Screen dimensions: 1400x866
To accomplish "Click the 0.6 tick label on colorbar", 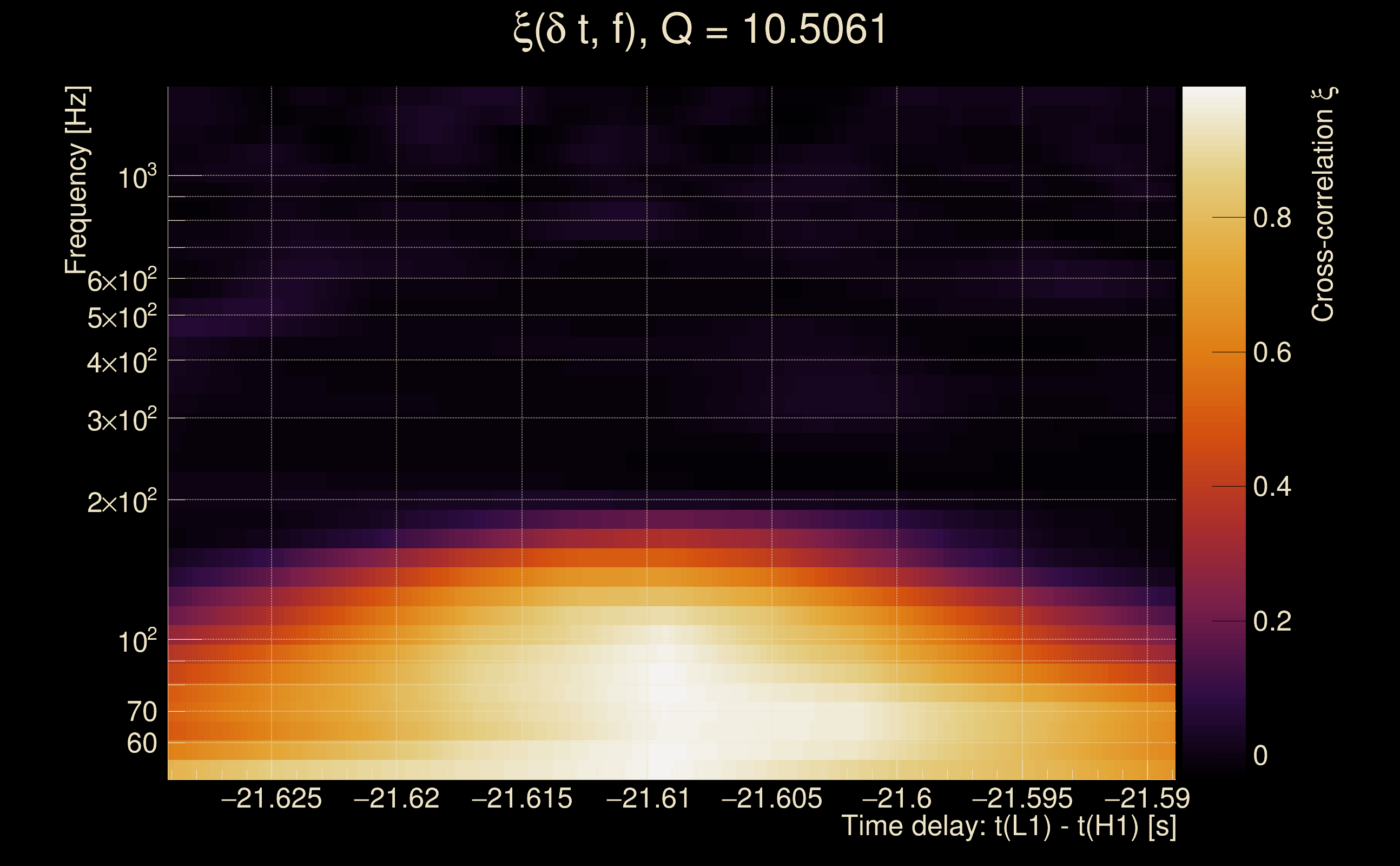I will tap(1272, 352).
